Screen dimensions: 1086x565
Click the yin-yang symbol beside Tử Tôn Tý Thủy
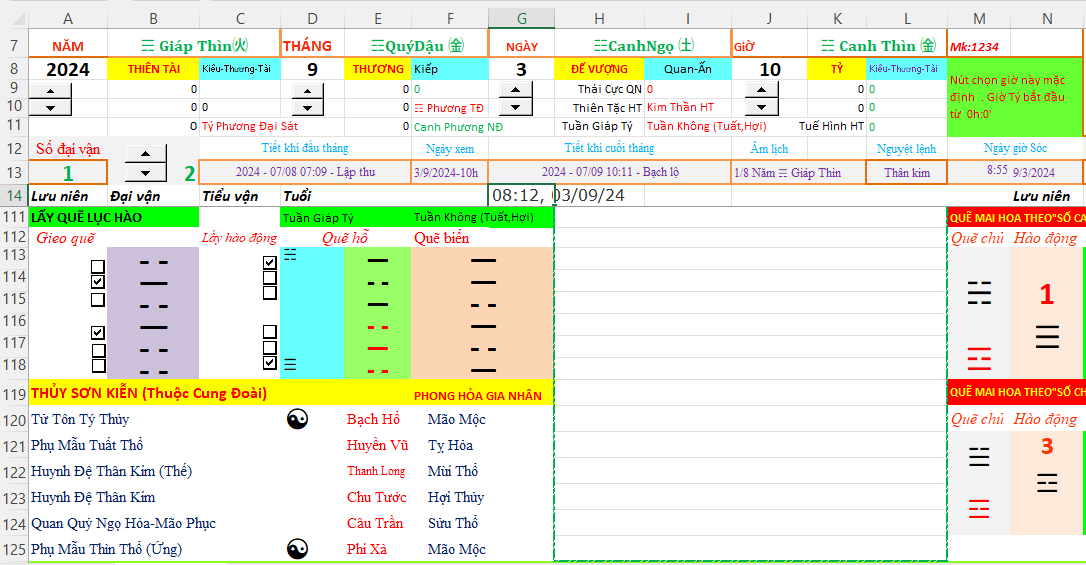pyautogui.click(x=297, y=420)
